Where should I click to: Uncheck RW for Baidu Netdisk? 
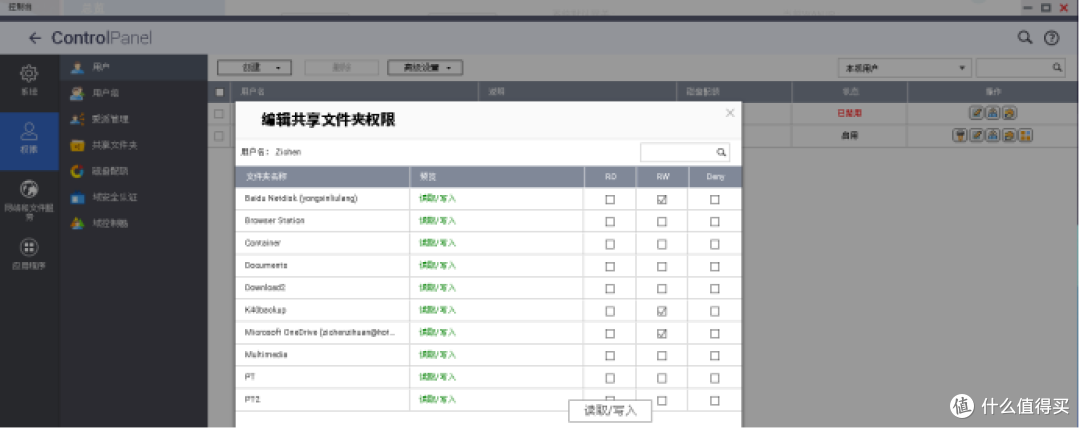[x=662, y=200]
